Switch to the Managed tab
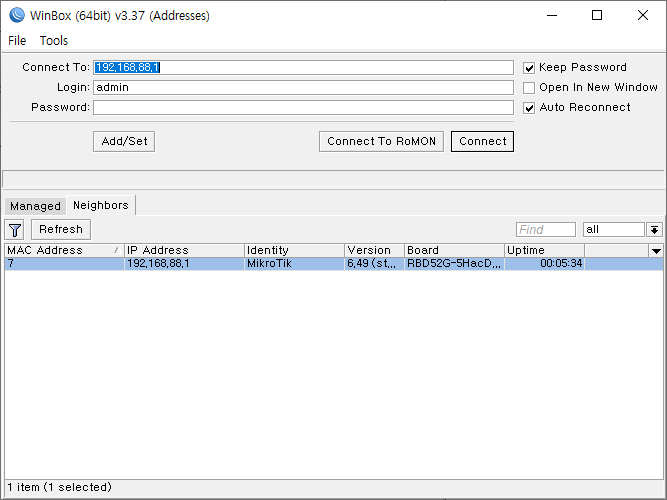The image size is (667, 500). point(35,206)
